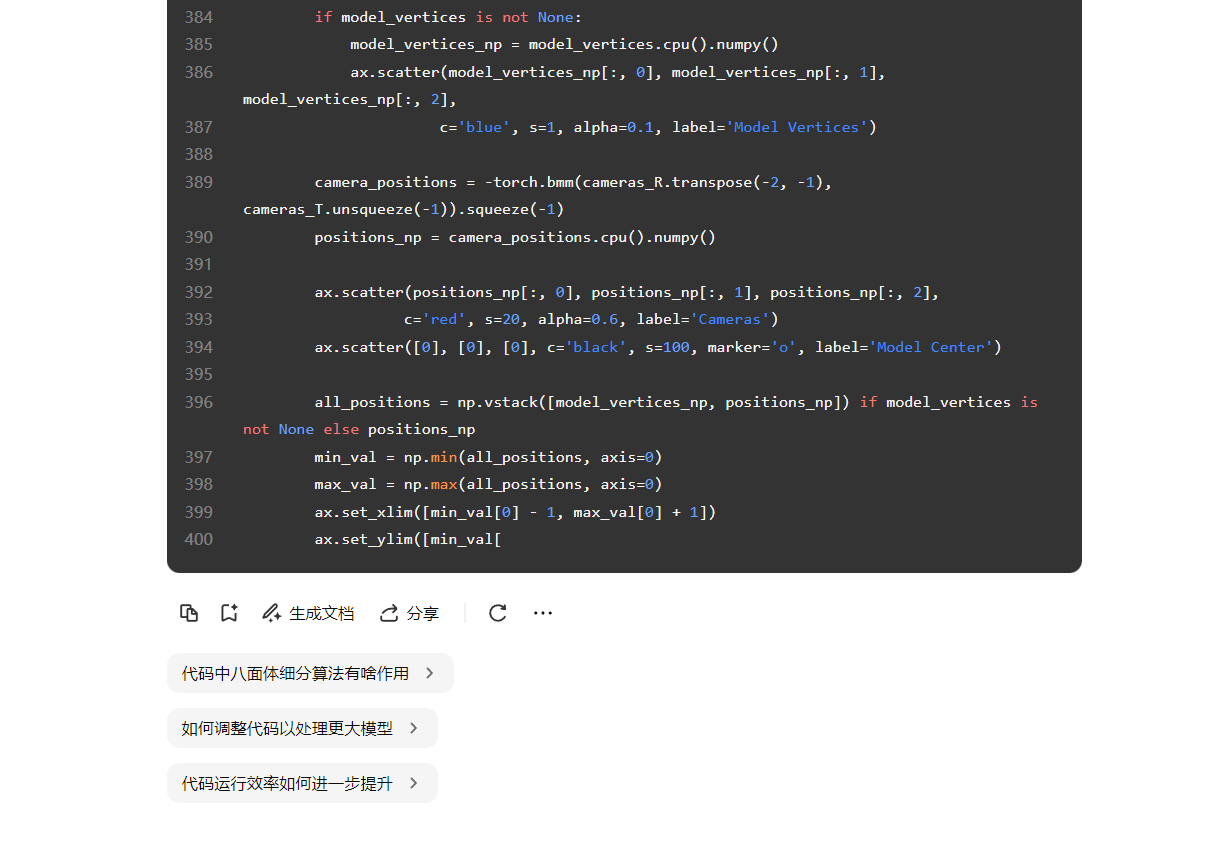This screenshot has width=1211, height=865.
Task: Click code text min_val = np.min(all_positions, axis=0)
Action: pos(488,457)
